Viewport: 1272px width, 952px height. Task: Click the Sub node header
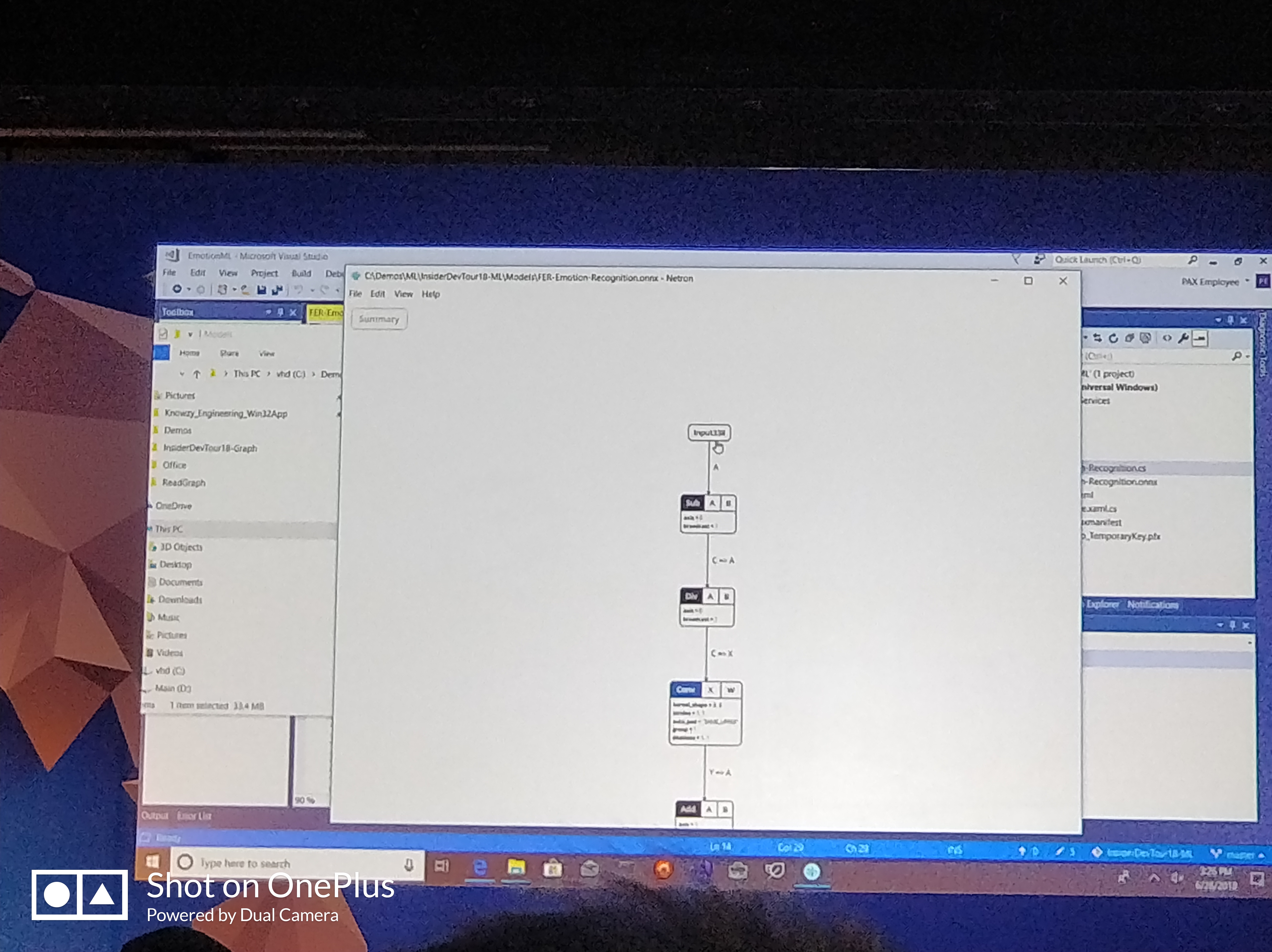[692, 503]
